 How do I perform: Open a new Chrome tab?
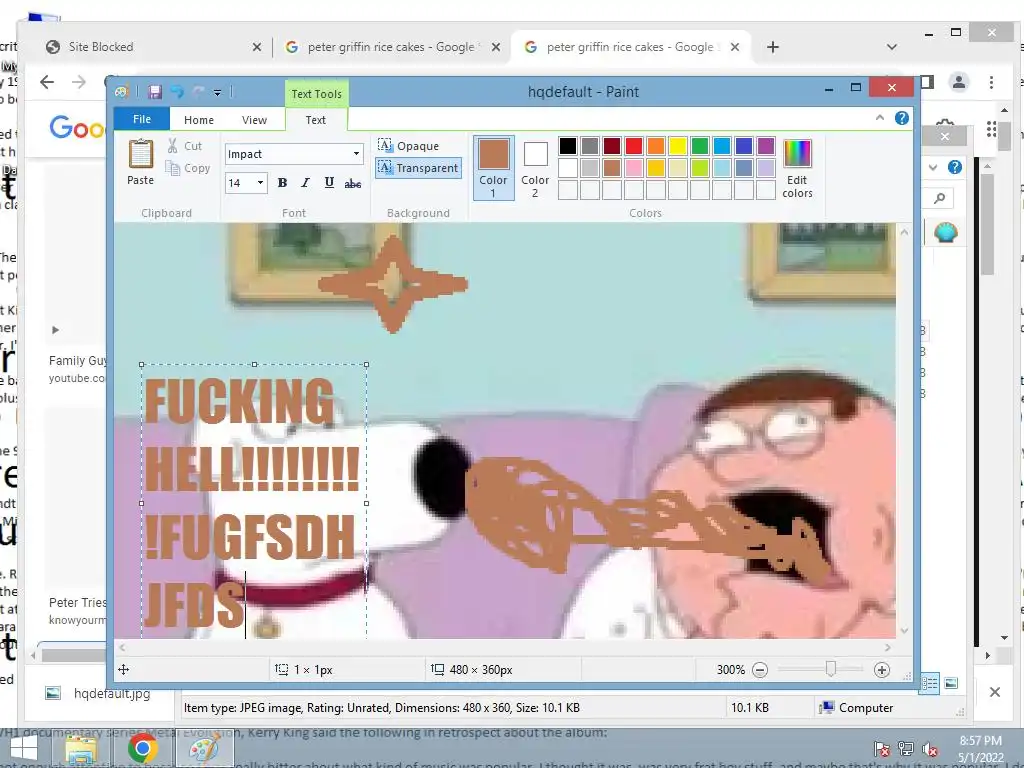pos(773,47)
